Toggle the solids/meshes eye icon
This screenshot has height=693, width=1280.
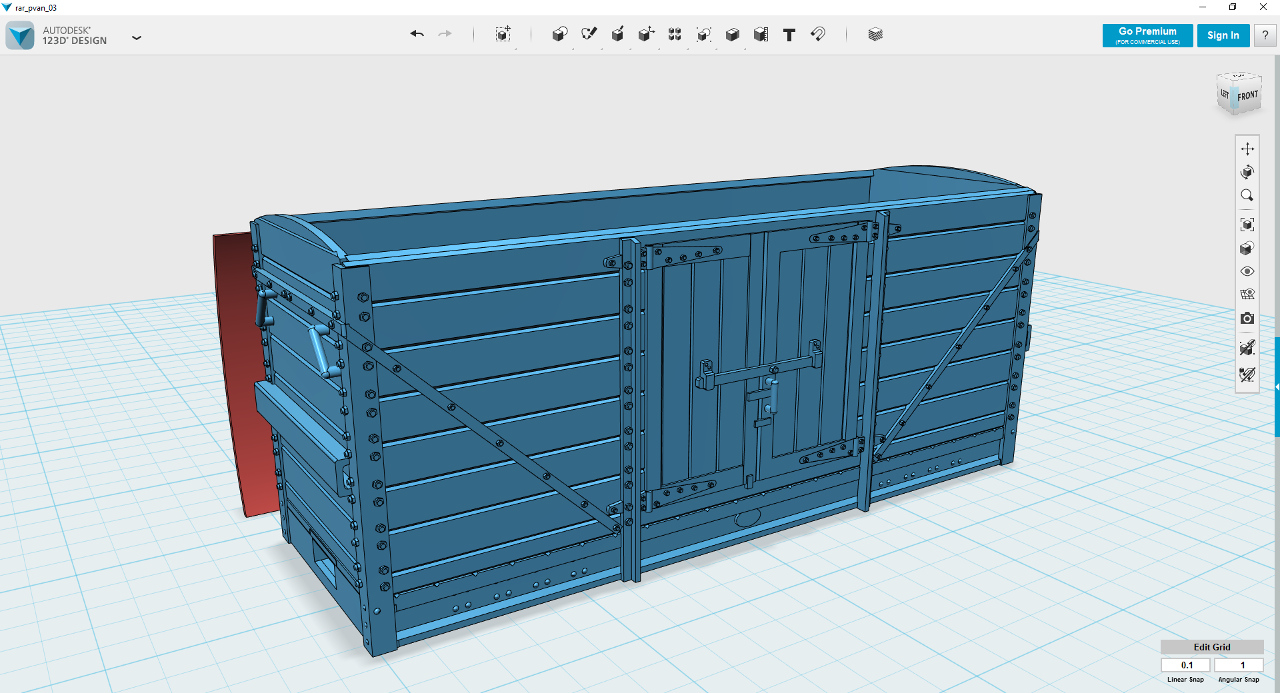1247,272
